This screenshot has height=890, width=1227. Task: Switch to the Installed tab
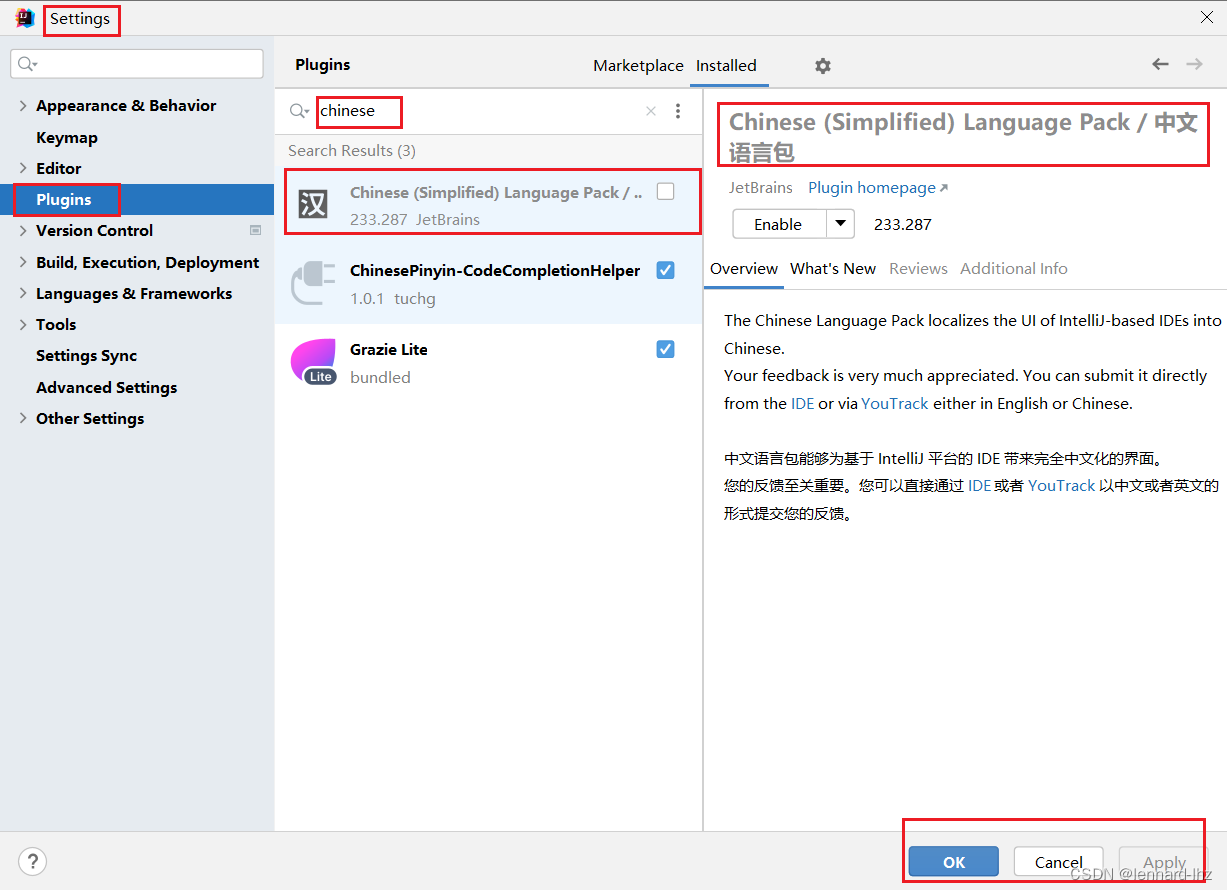(726, 65)
